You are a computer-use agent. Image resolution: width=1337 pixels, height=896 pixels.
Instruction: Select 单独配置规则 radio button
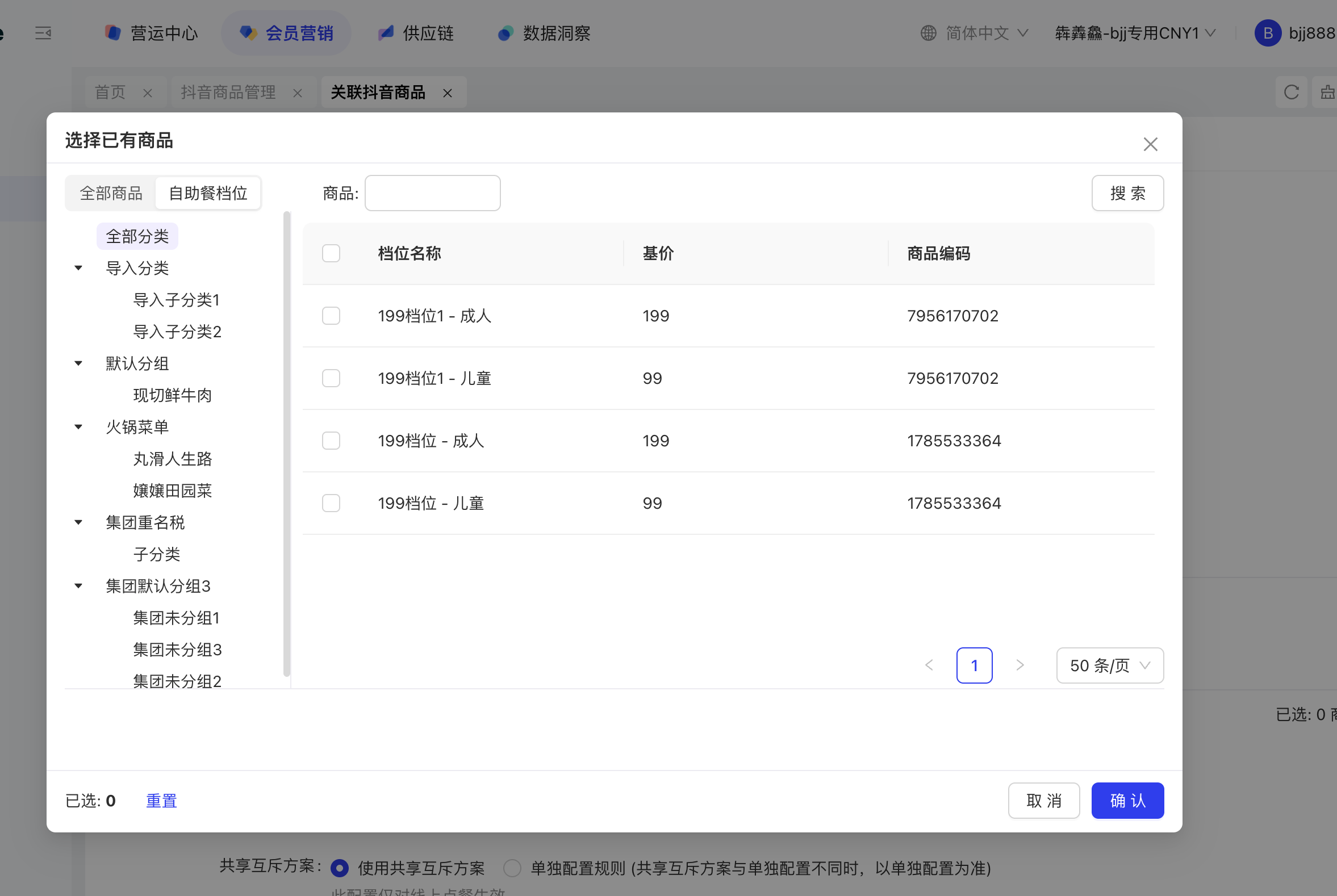coord(512,868)
